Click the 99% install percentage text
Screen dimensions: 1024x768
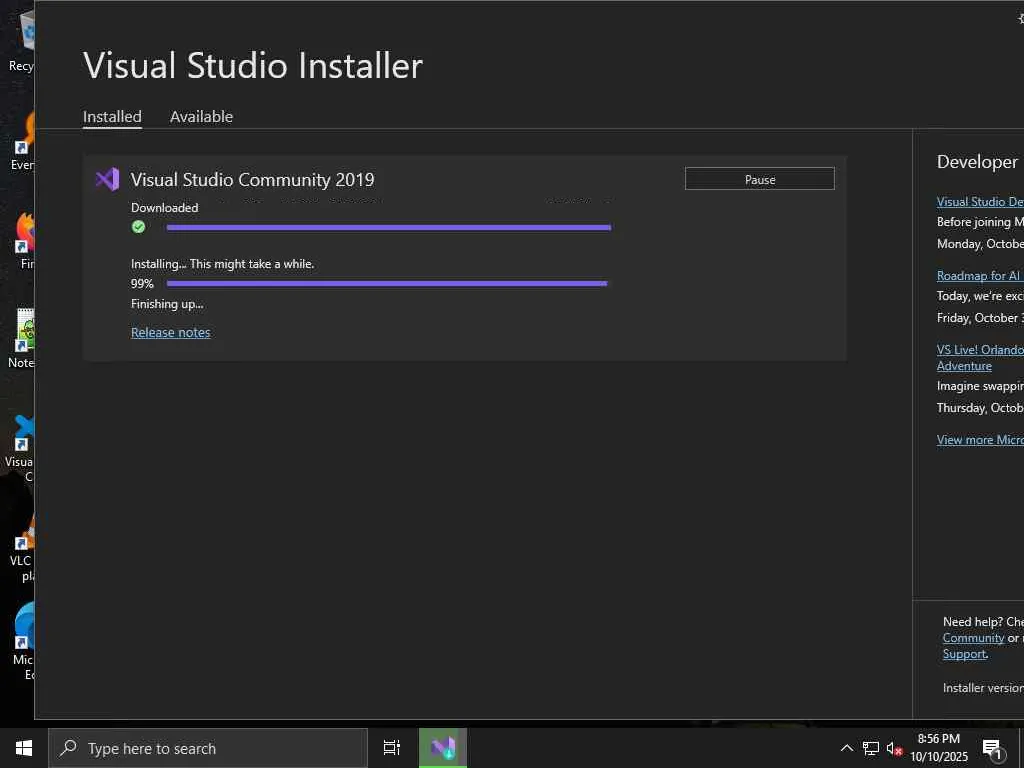click(142, 283)
